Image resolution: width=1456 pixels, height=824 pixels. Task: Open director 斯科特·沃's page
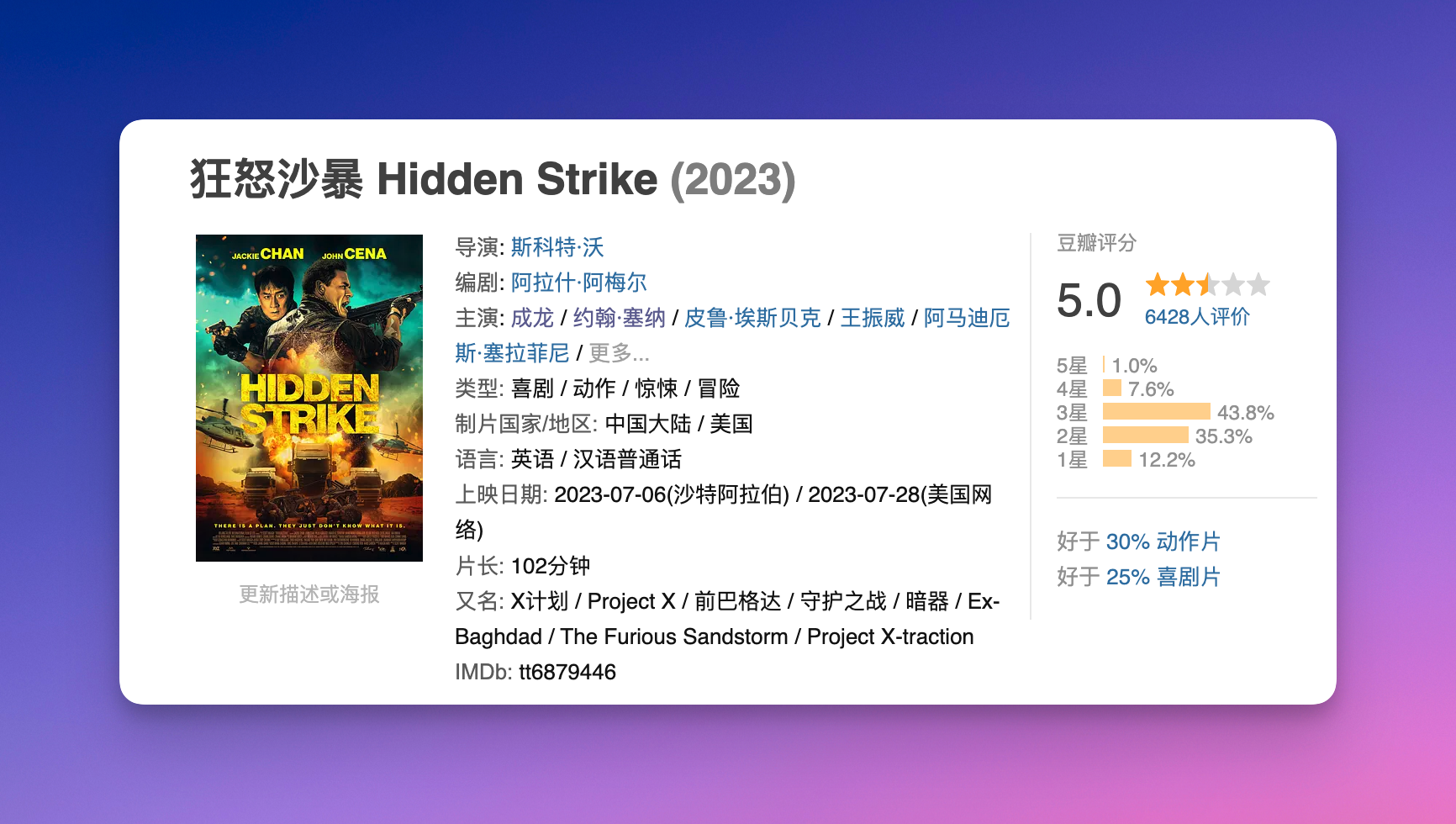tap(557, 247)
